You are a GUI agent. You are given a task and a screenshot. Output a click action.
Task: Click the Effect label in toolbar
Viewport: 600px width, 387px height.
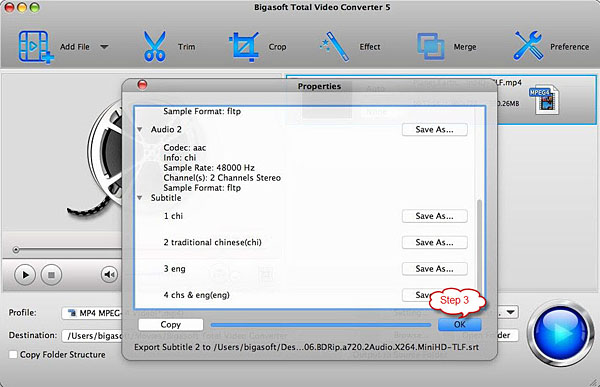(x=370, y=47)
